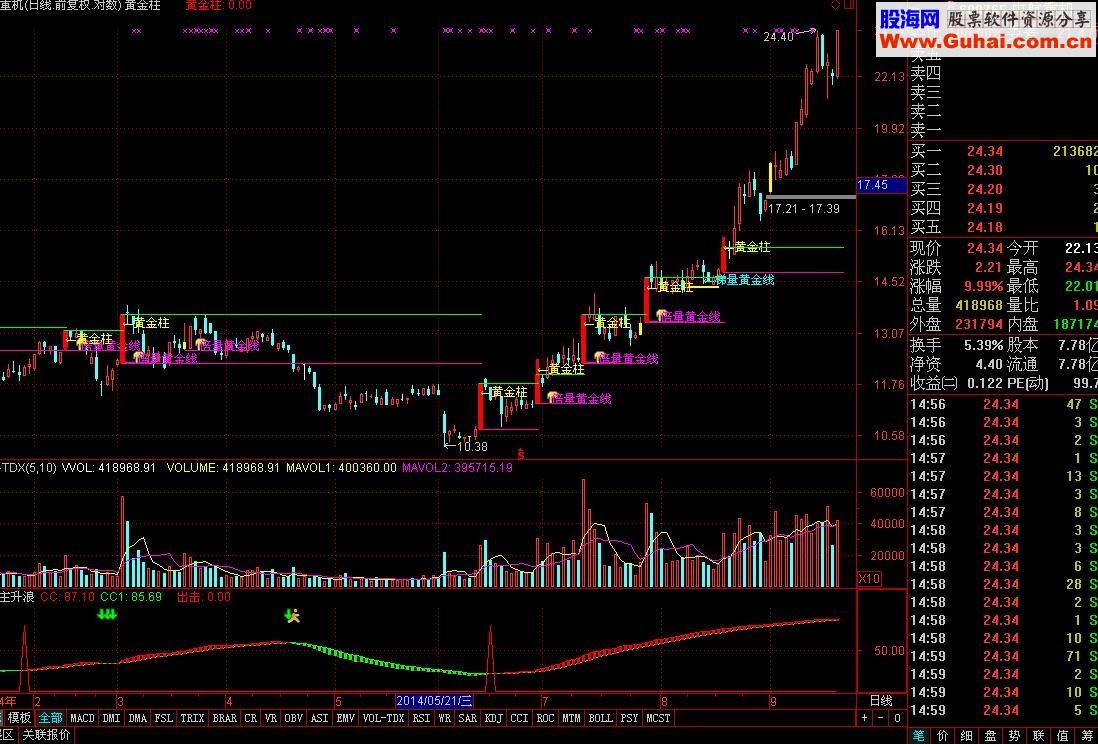Viewport: 1098px width, 744px height.
Task: Click the running-figure signal icon
Action: (293, 616)
